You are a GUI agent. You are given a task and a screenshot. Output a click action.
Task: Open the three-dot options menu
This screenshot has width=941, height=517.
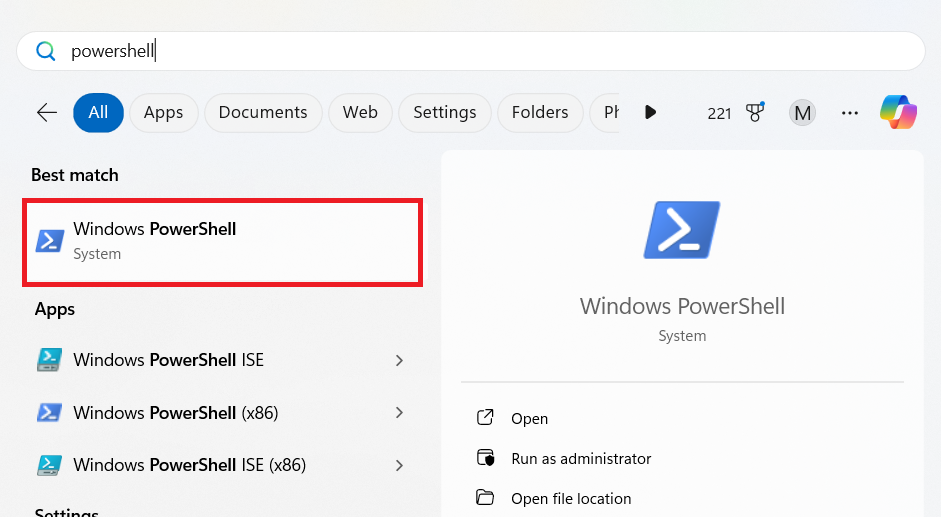tap(850, 112)
